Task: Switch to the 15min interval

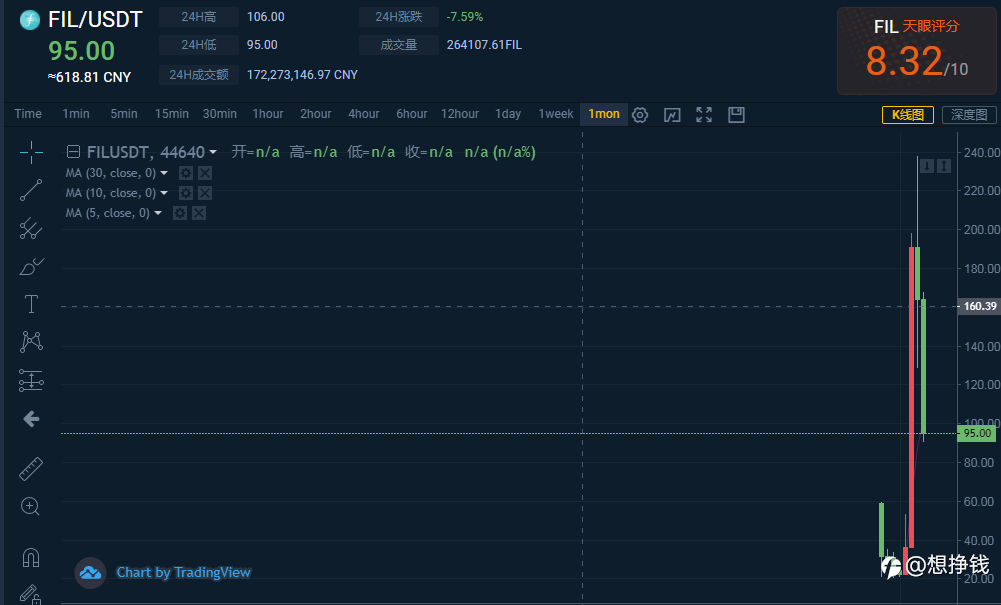Action: [172, 114]
